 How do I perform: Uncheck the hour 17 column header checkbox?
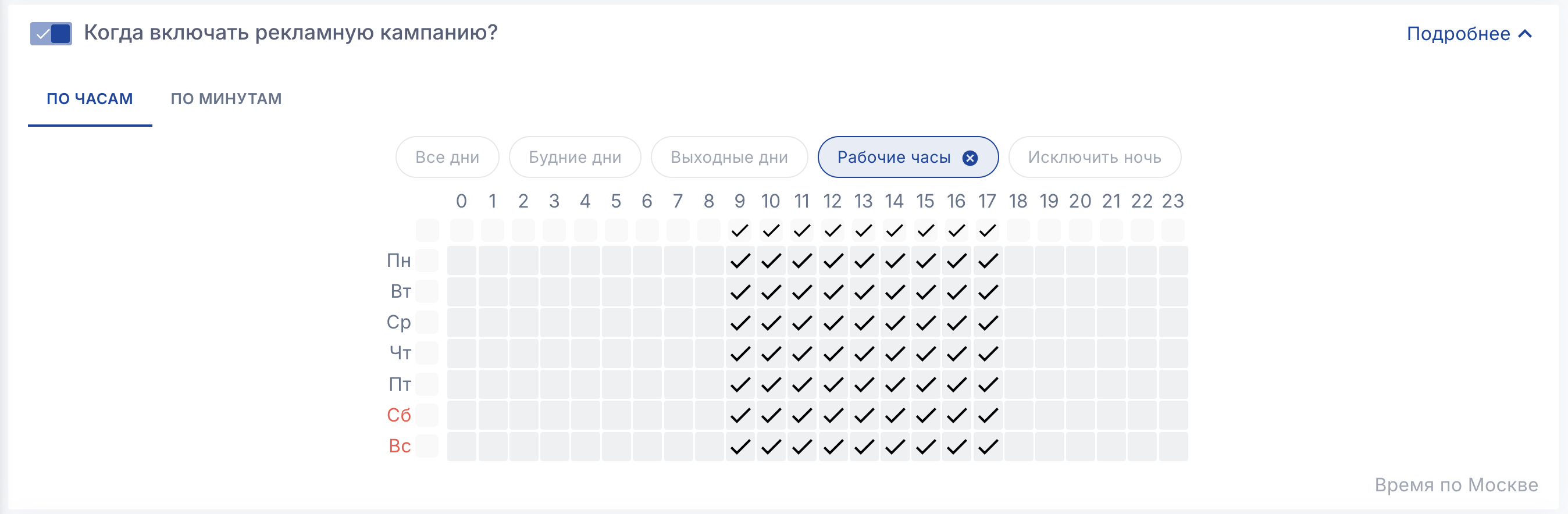pyautogui.click(x=988, y=230)
